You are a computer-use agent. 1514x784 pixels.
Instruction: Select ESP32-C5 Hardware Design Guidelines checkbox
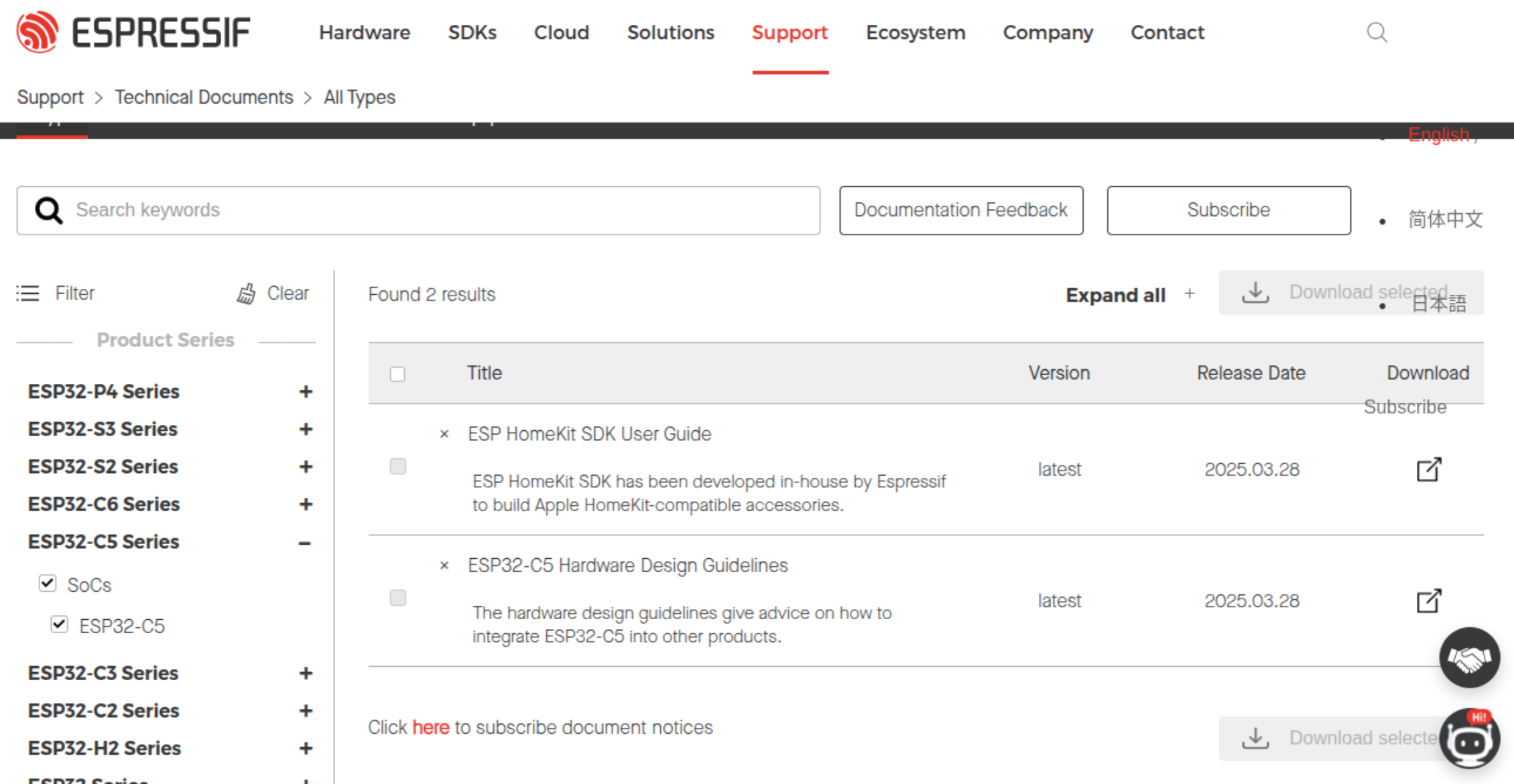(398, 598)
